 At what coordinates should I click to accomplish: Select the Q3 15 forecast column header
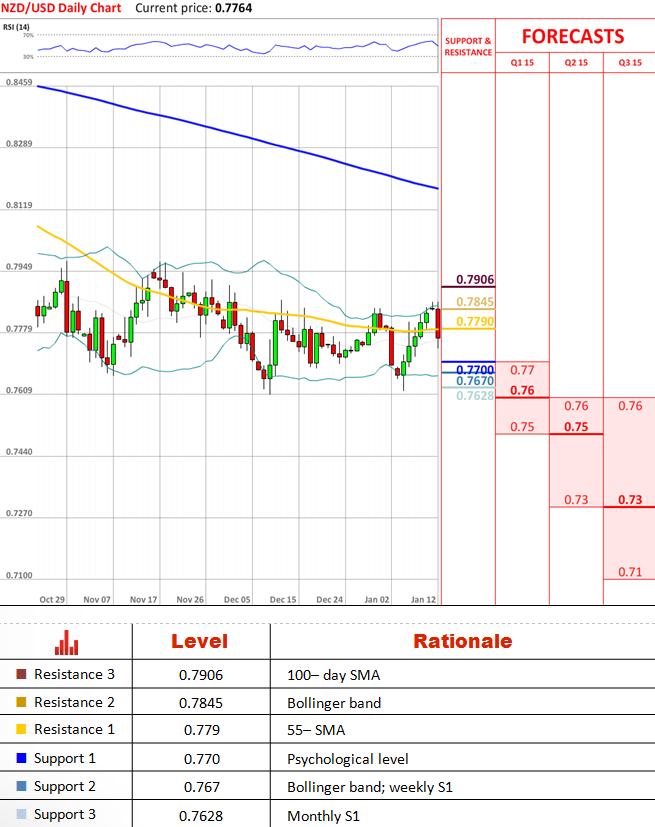(x=630, y=62)
